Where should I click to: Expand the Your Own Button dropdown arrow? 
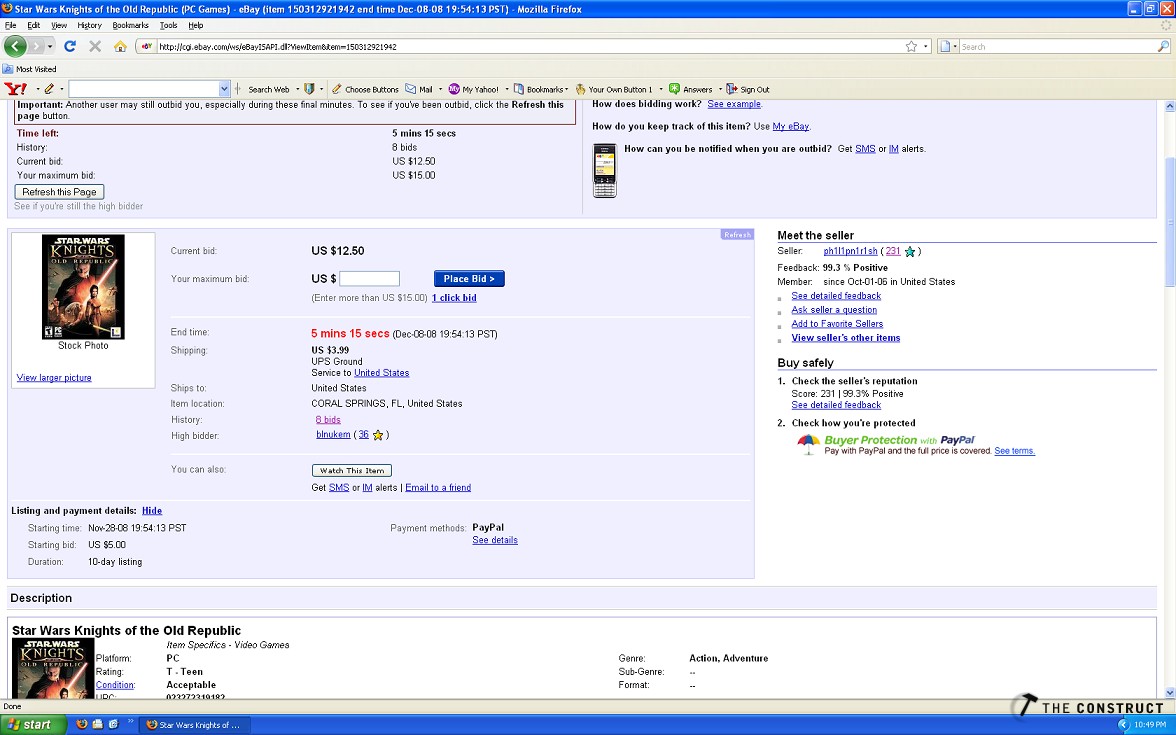coord(661,89)
